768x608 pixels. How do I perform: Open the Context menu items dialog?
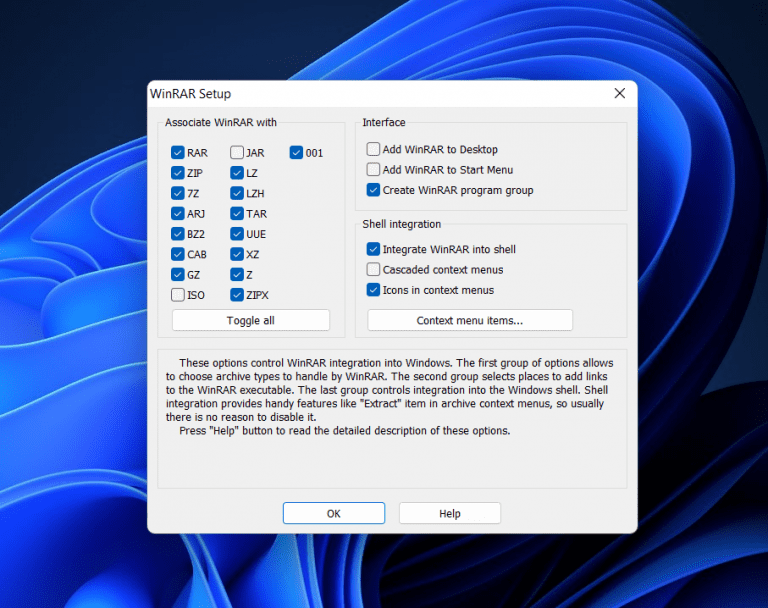point(470,321)
